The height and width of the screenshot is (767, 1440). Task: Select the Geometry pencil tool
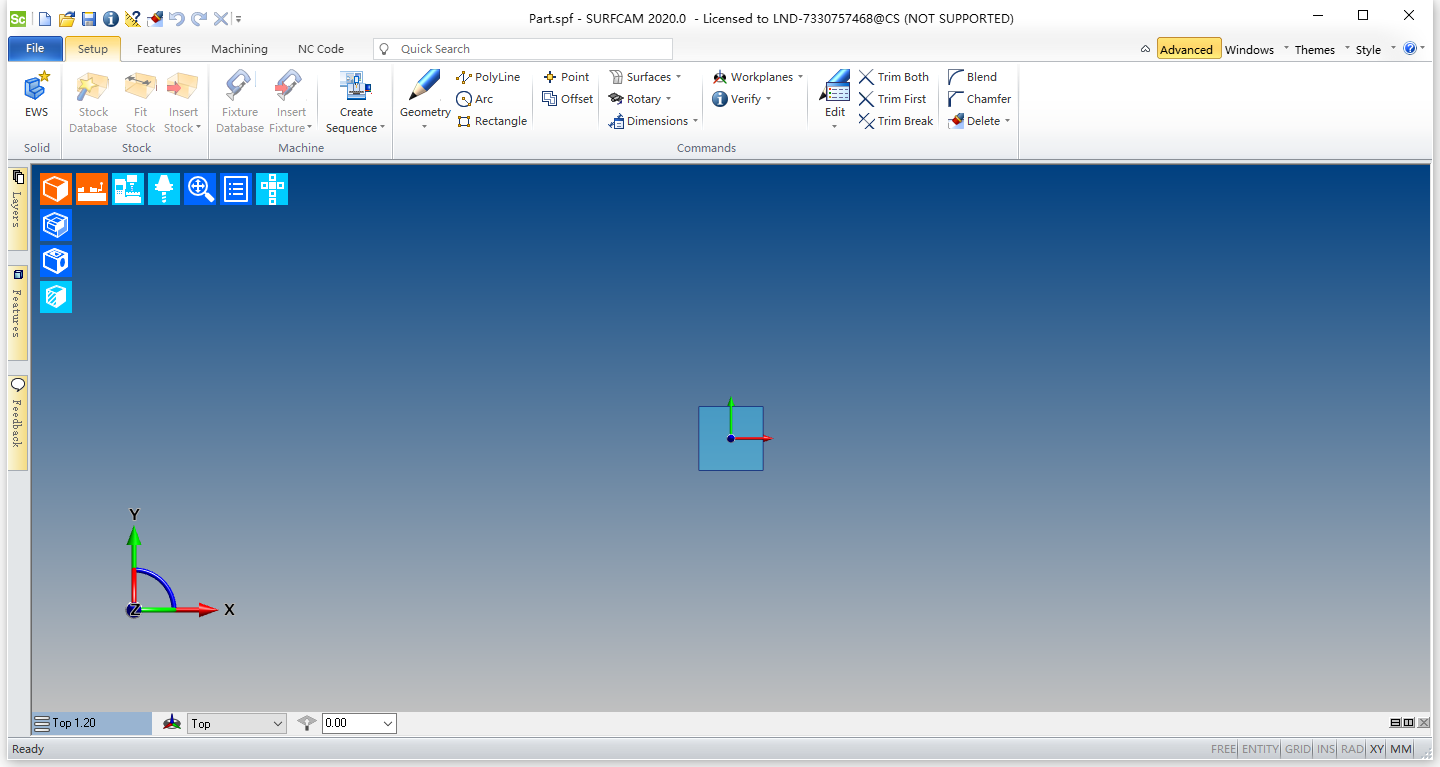[x=425, y=100]
